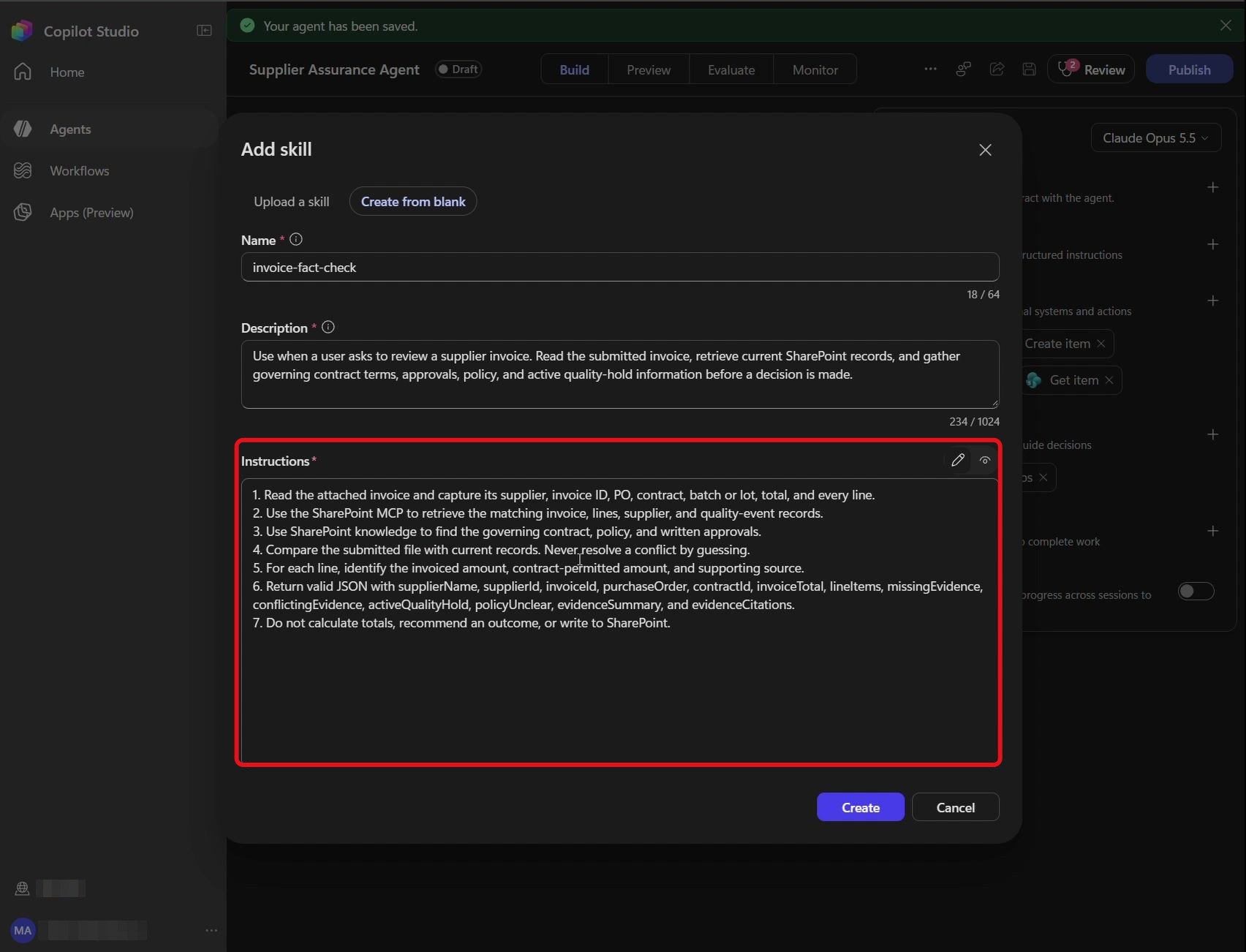Click into the Instructions text area
Viewport: 1246px width, 952px height.
point(620,621)
